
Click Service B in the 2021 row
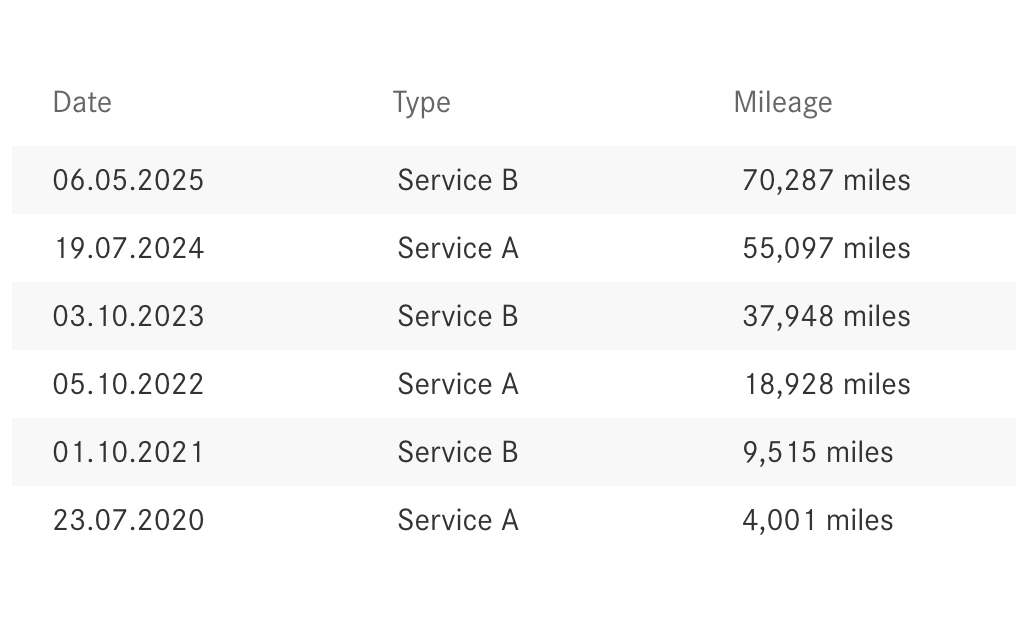tap(457, 452)
